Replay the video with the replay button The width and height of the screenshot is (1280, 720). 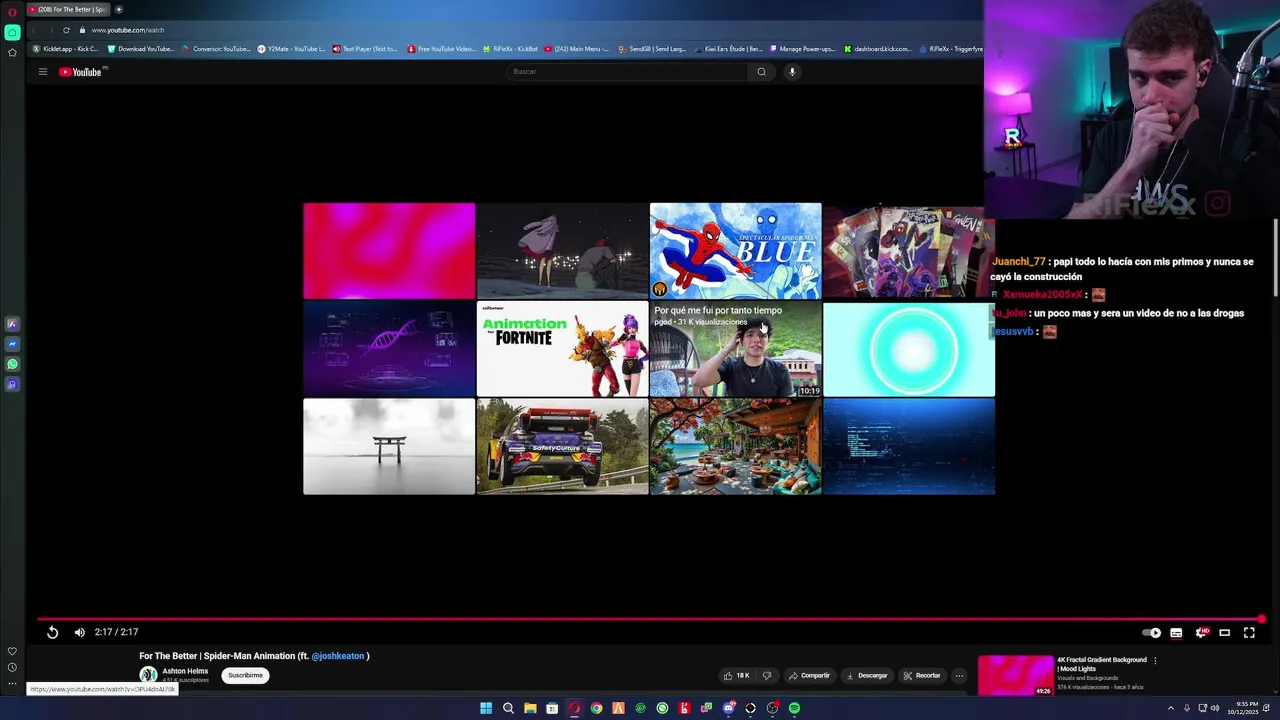(52, 632)
